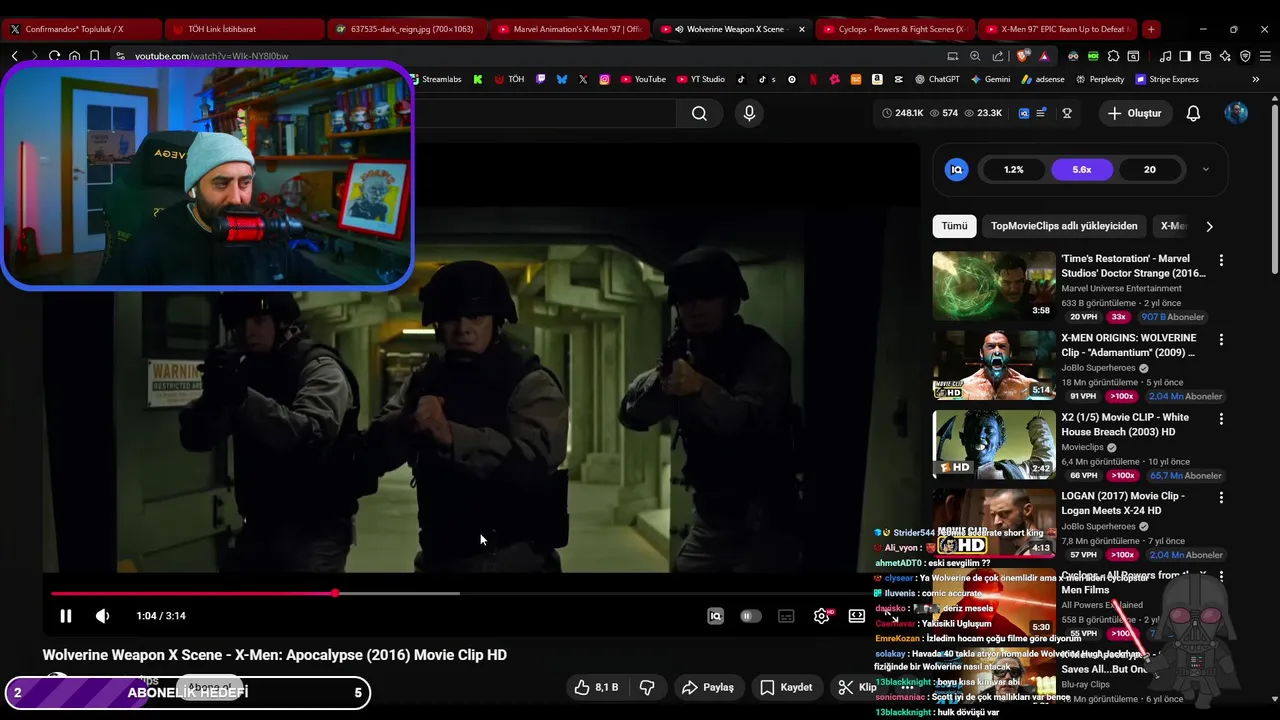Open account avatar menu

point(1236,113)
